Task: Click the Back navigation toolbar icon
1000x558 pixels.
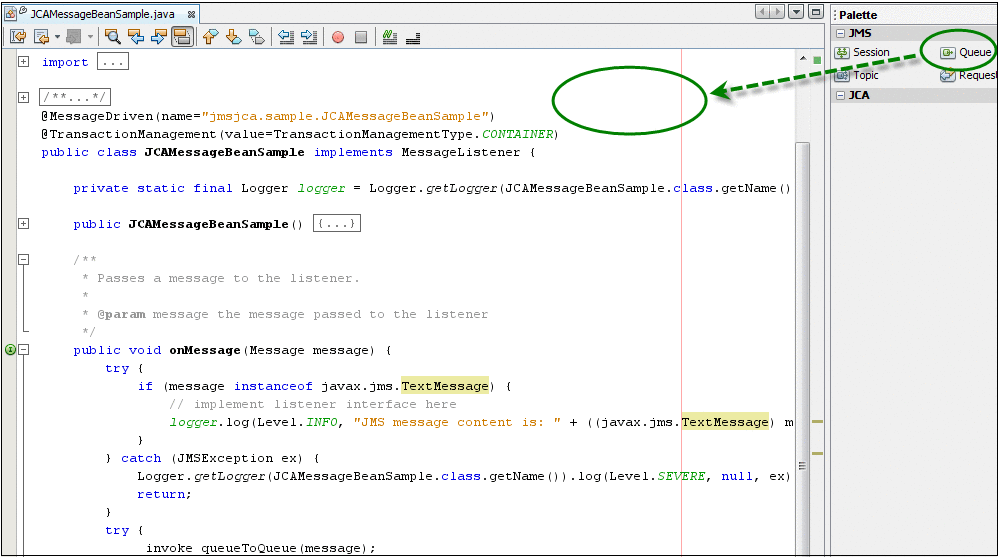Action: pos(41,37)
